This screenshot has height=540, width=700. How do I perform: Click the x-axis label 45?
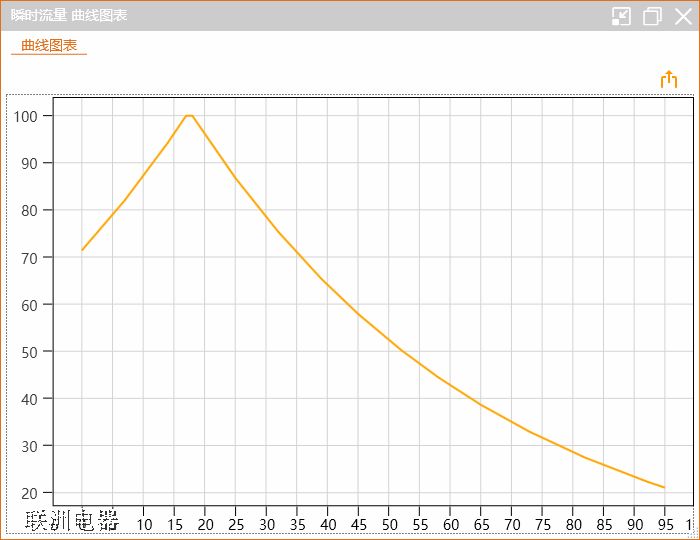(359, 525)
